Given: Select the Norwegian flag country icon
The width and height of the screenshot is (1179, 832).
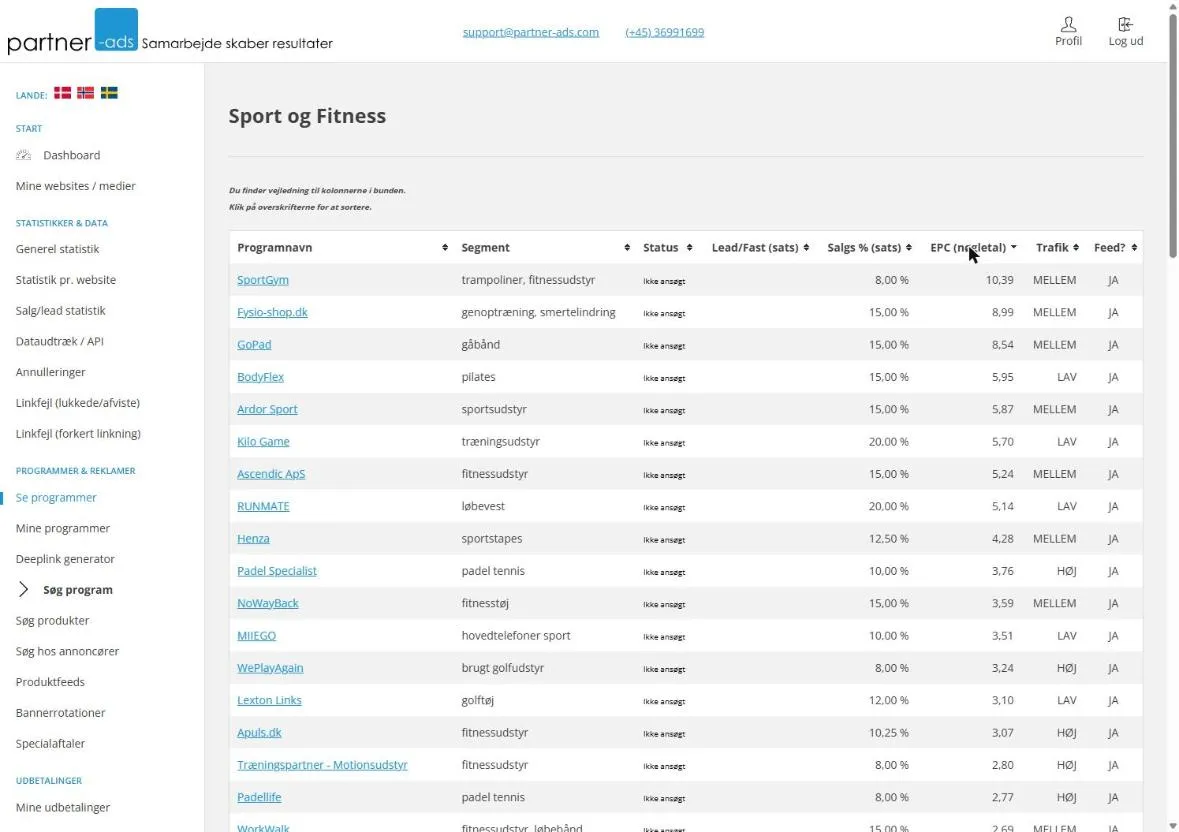Looking at the screenshot, I should tap(86, 93).
